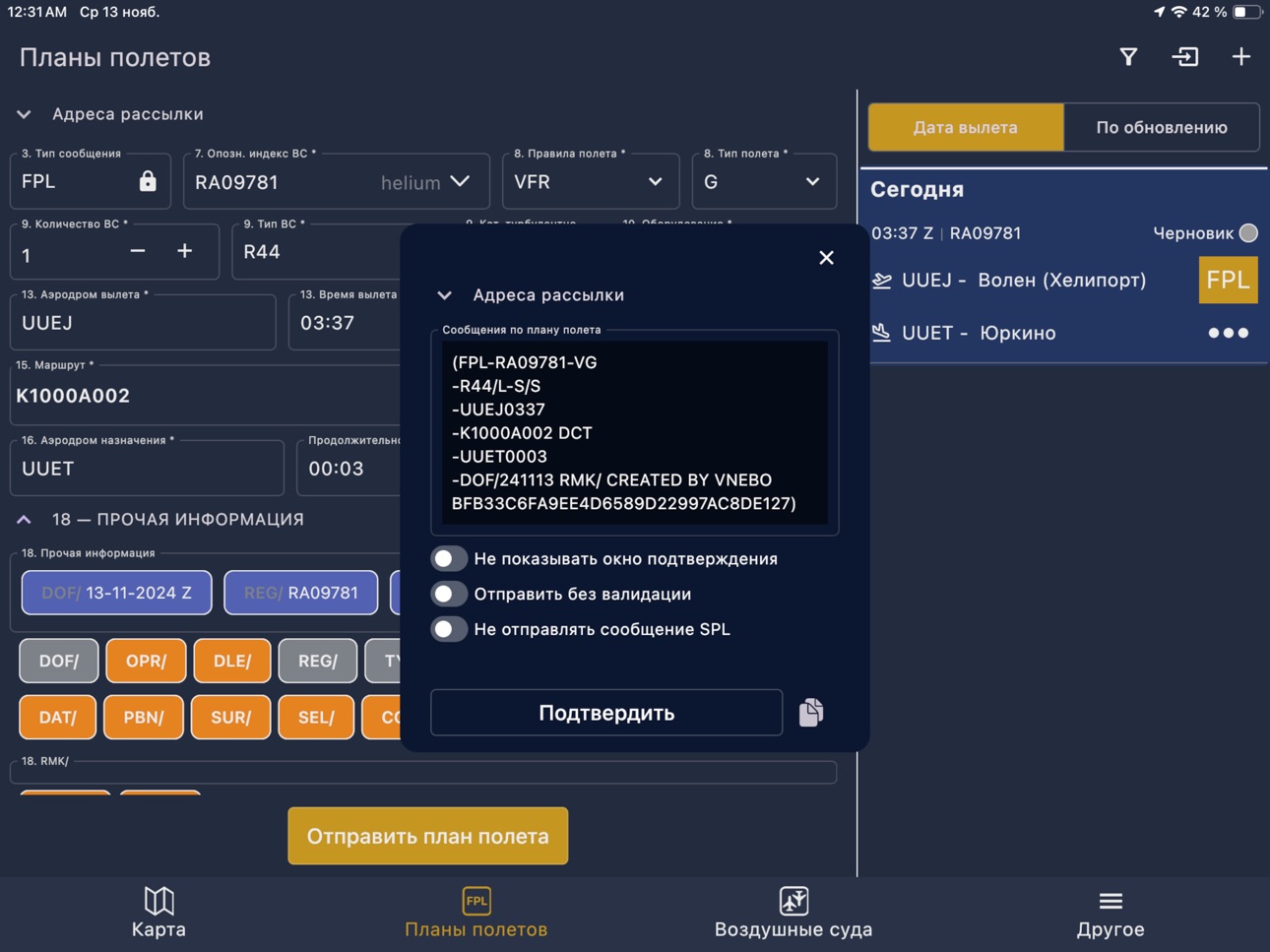This screenshot has width=1270, height=952.
Task: Collapse Адреса рассылки in dialog
Action: [445, 295]
